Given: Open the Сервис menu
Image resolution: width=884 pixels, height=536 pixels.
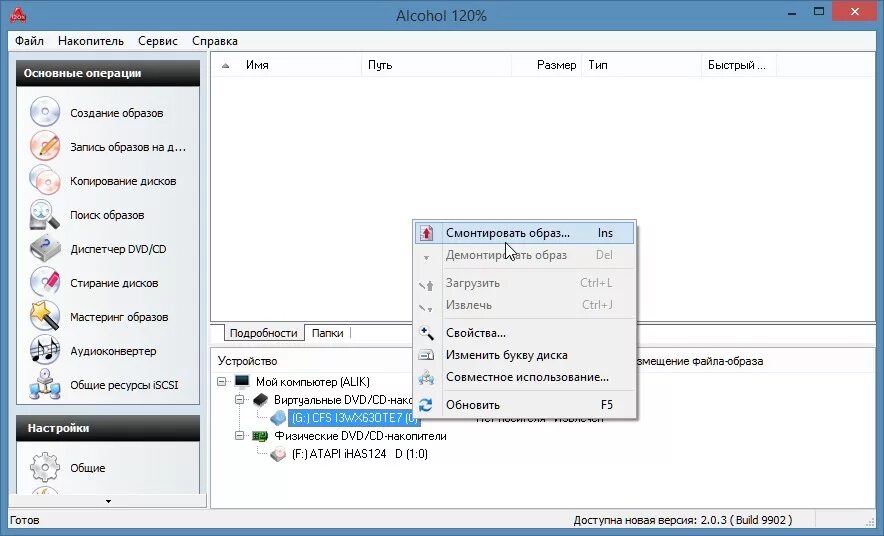Looking at the screenshot, I should pyautogui.click(x=158, y=41).
